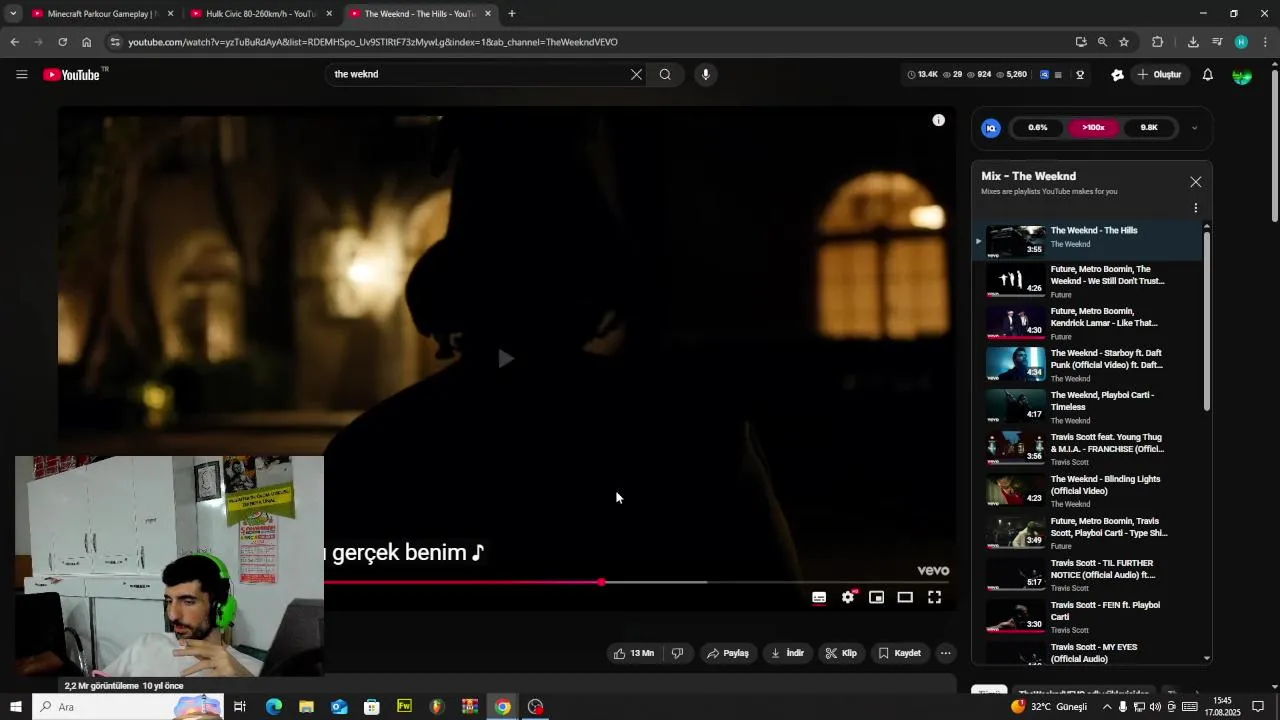The image size is (1280, 720).
Task: Click Chrome's install app icon
Action: click(x=1081, y=42)
